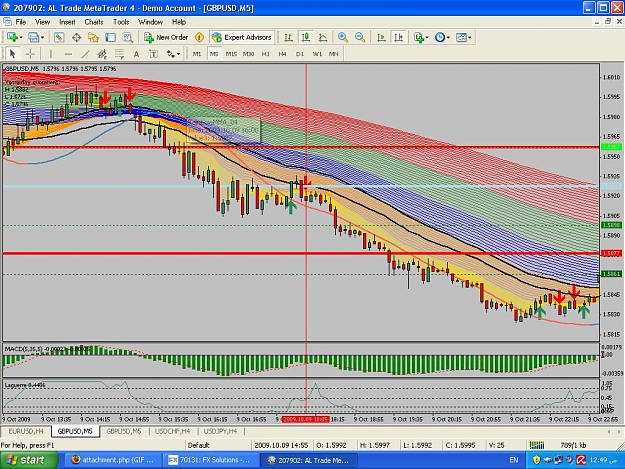Select the Equidistant Channel tool
The width and height of the screenshot is (625, 469).
point(102,54)
